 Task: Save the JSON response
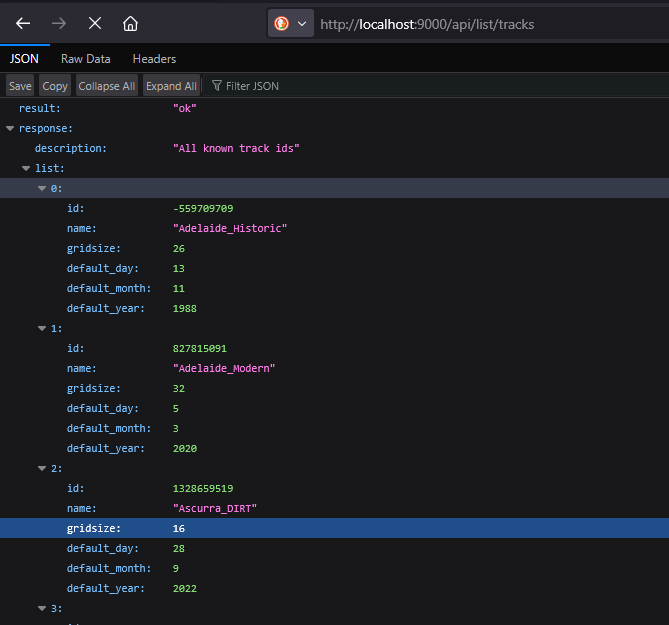pyautogui.click(x=20, y=86)
